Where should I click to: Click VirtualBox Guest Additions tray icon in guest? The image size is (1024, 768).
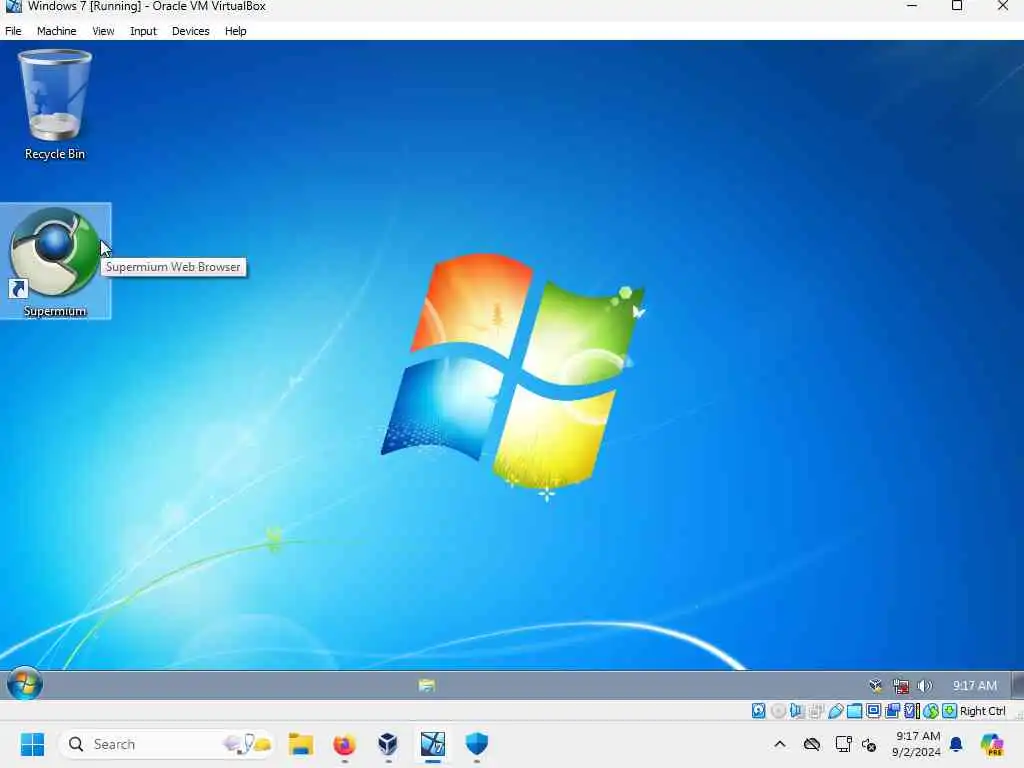click(x=876, y=685)
